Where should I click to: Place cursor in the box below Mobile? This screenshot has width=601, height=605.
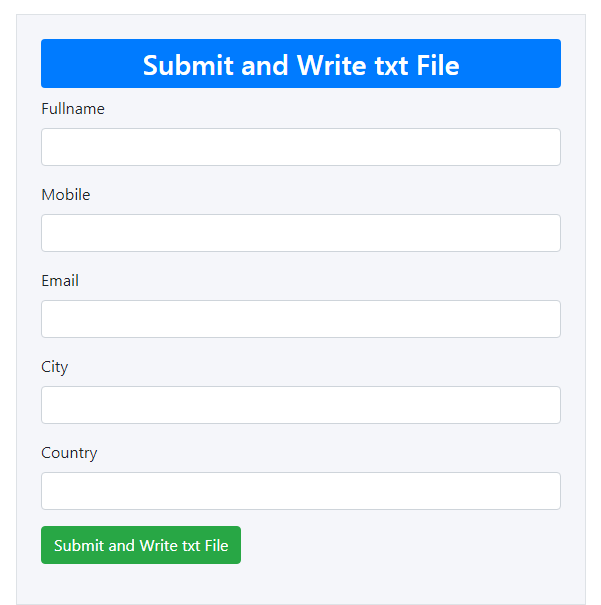pyautogui.click(x=300, y=233)
